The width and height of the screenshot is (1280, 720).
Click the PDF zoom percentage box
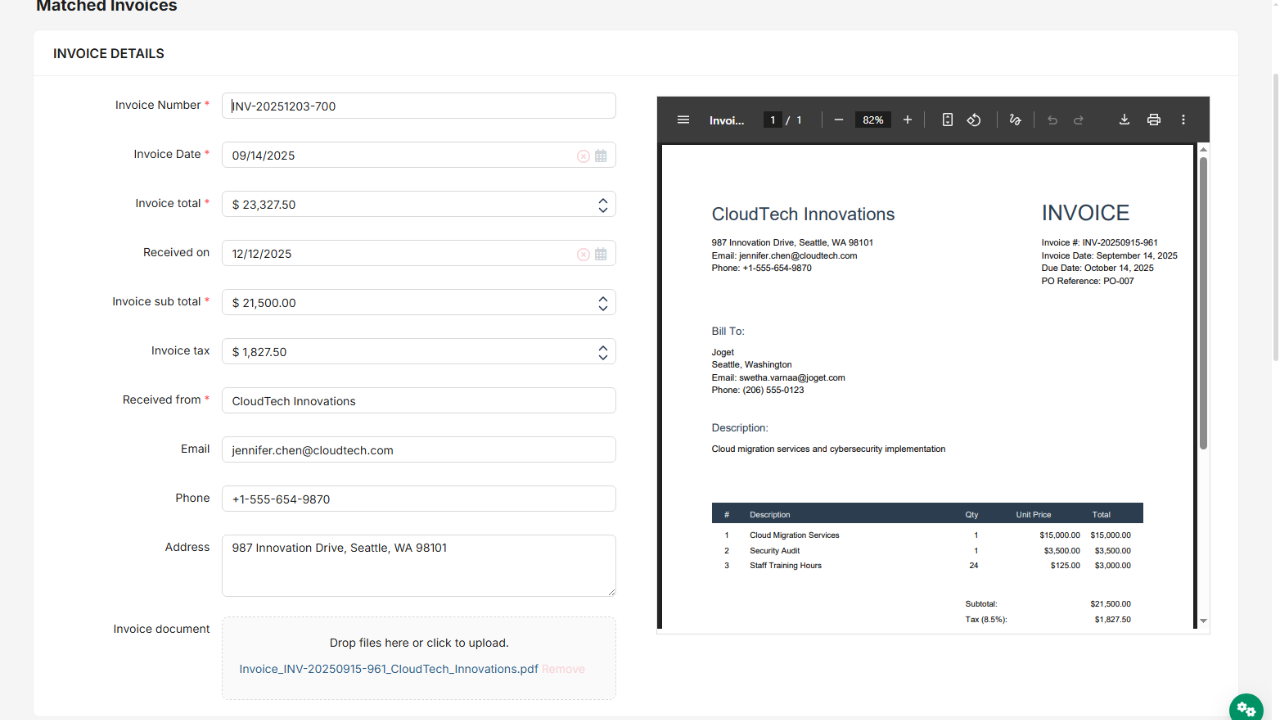873,120
